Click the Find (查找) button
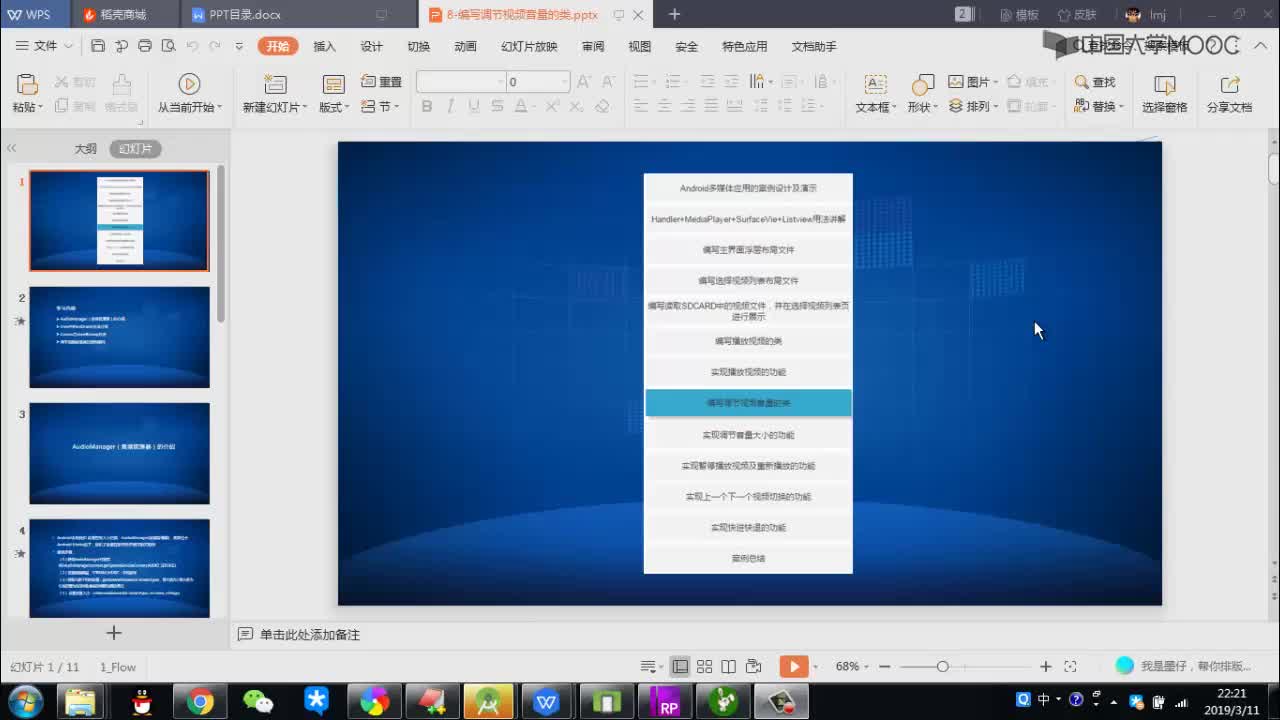The width and height of the screenshot is (1280, 720). click(1095, 82)
